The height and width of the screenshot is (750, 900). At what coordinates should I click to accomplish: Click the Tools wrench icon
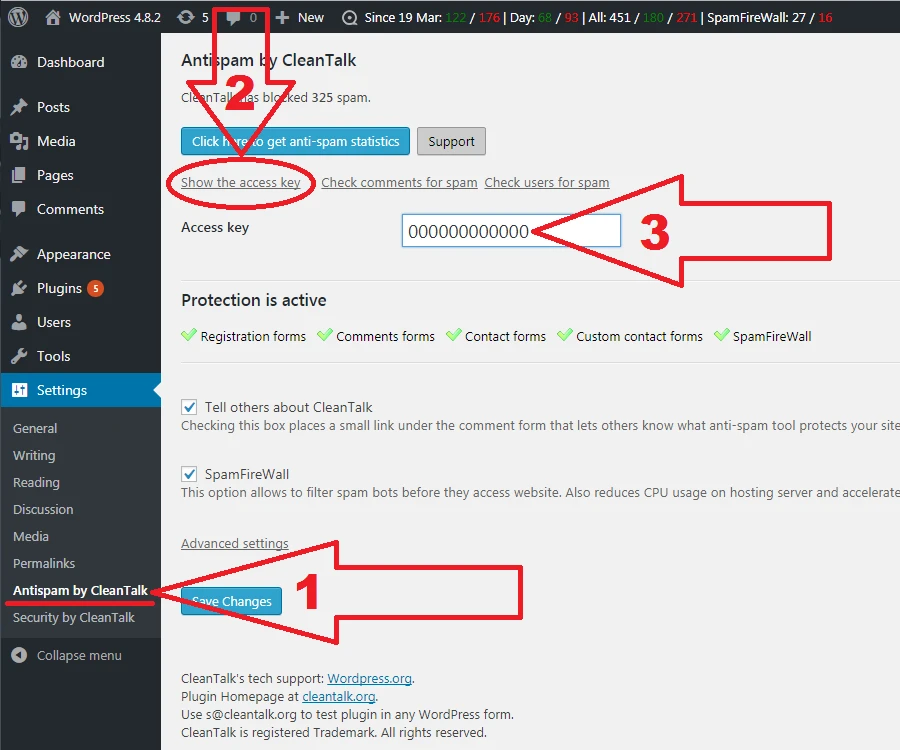[19, 356]
